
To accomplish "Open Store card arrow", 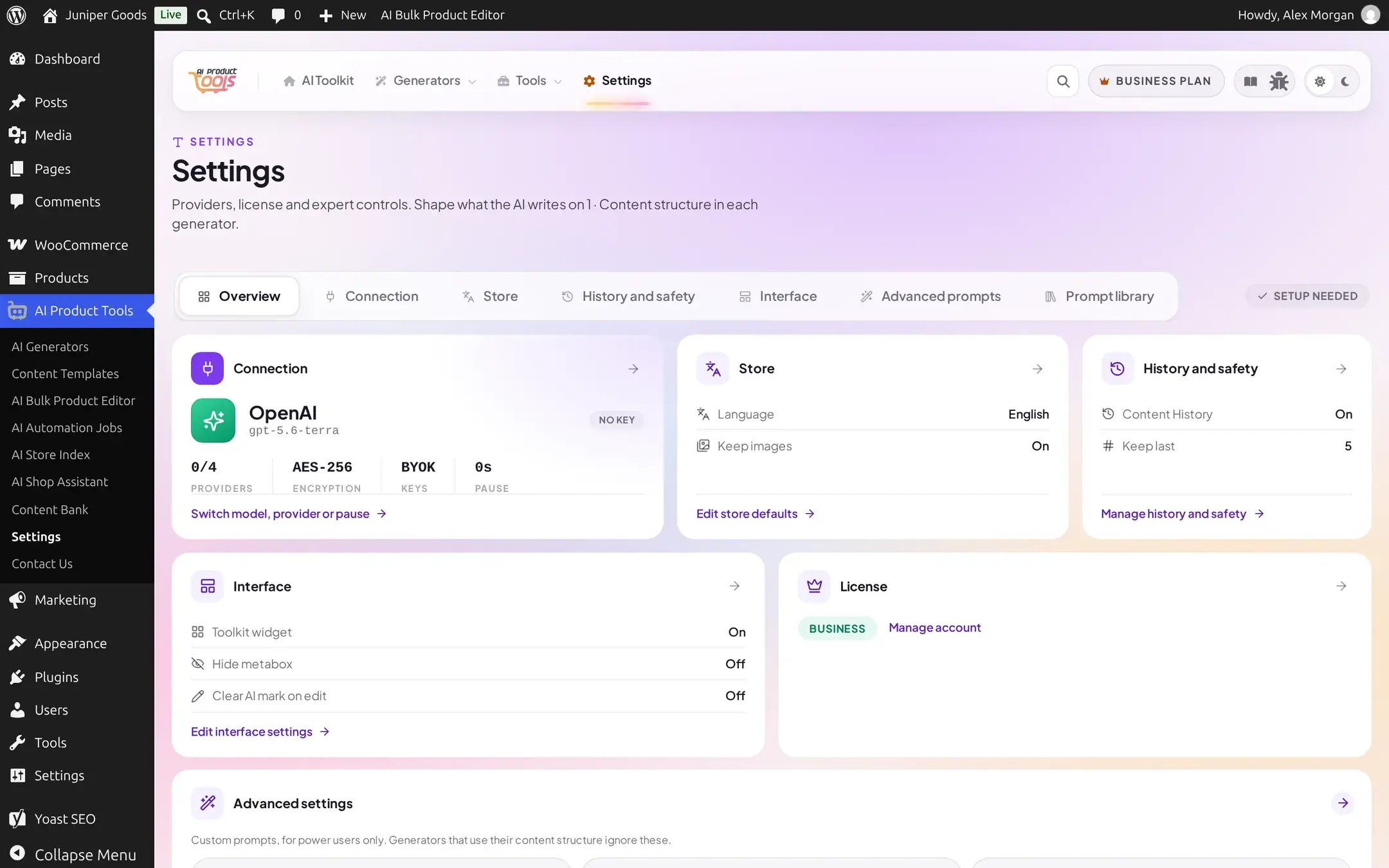I will (1037, 368).
